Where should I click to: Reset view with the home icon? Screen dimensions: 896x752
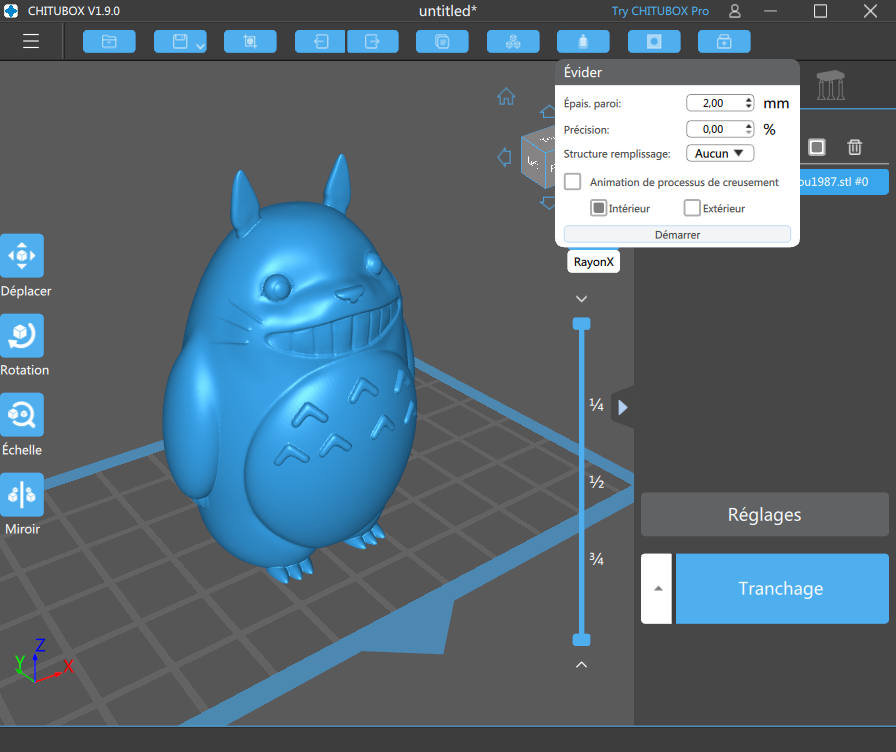(x=506, y=97)
